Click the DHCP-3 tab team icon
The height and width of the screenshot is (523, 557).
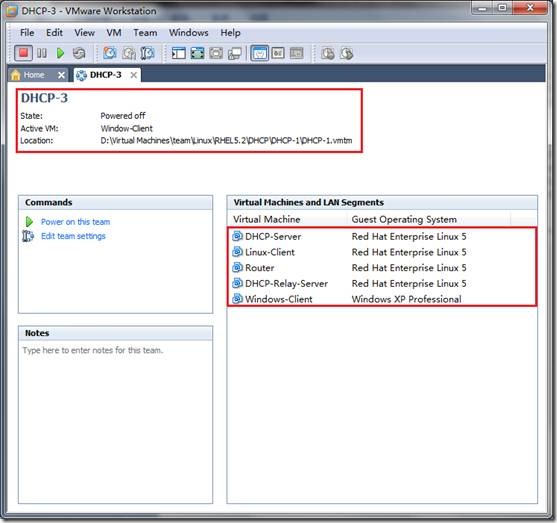[81, 75]
